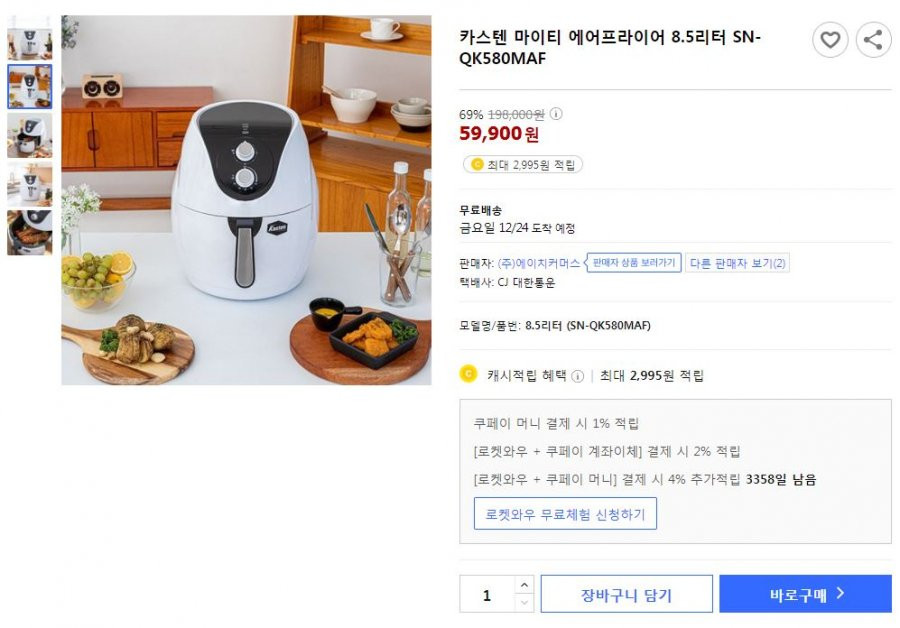The width and height of the screenshot is (900, 628).
Task: Click the coin icon in 최대 2,995원 적립 badge
Action: pyautogui.click(x=476, y=165)
